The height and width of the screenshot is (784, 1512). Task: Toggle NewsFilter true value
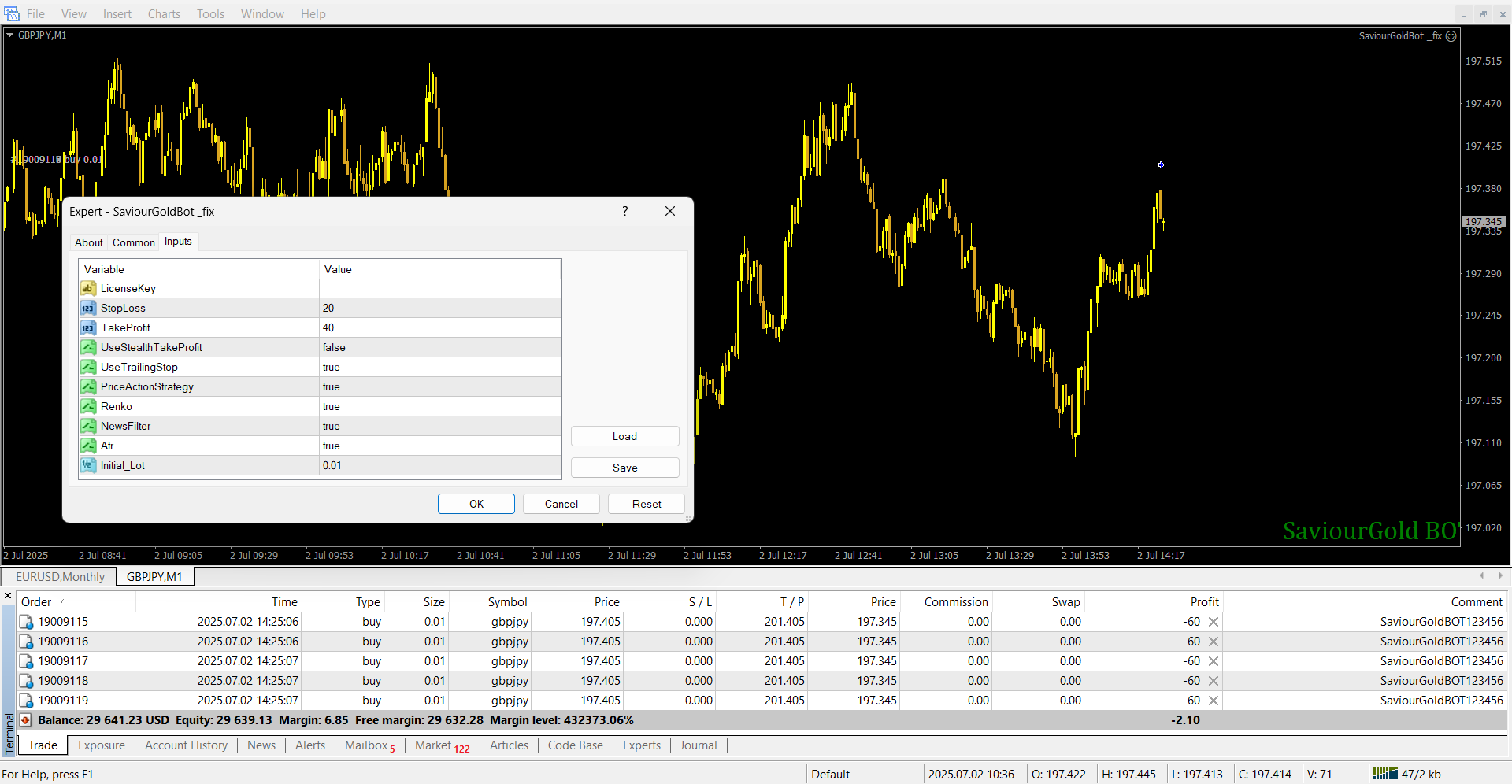point(439,426)
